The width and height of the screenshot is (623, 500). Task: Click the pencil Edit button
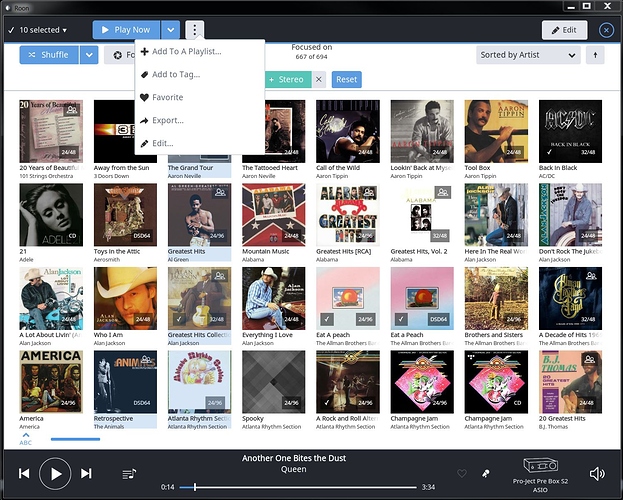tap(564, 30)
